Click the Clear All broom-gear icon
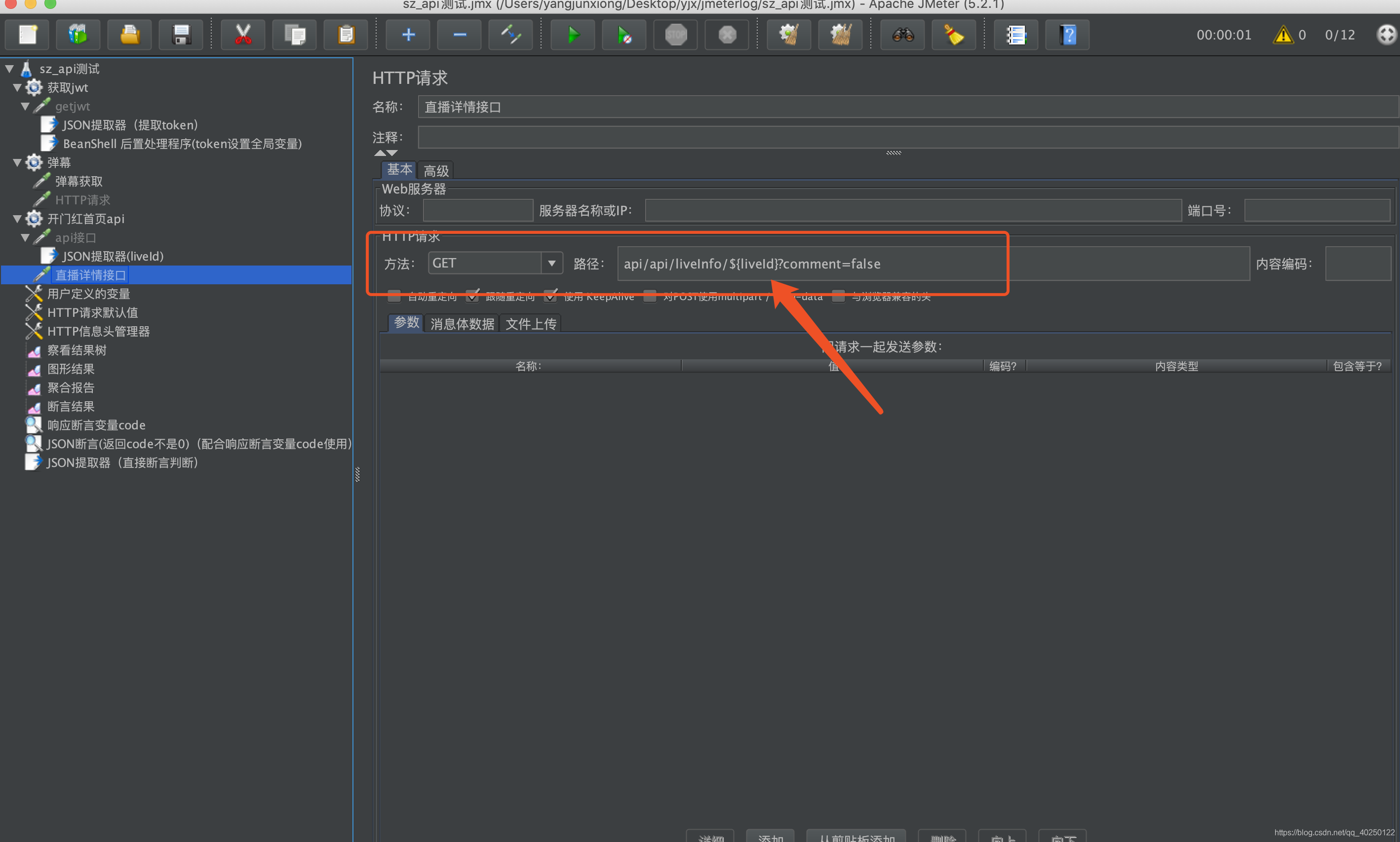 (x=840, y=35)
